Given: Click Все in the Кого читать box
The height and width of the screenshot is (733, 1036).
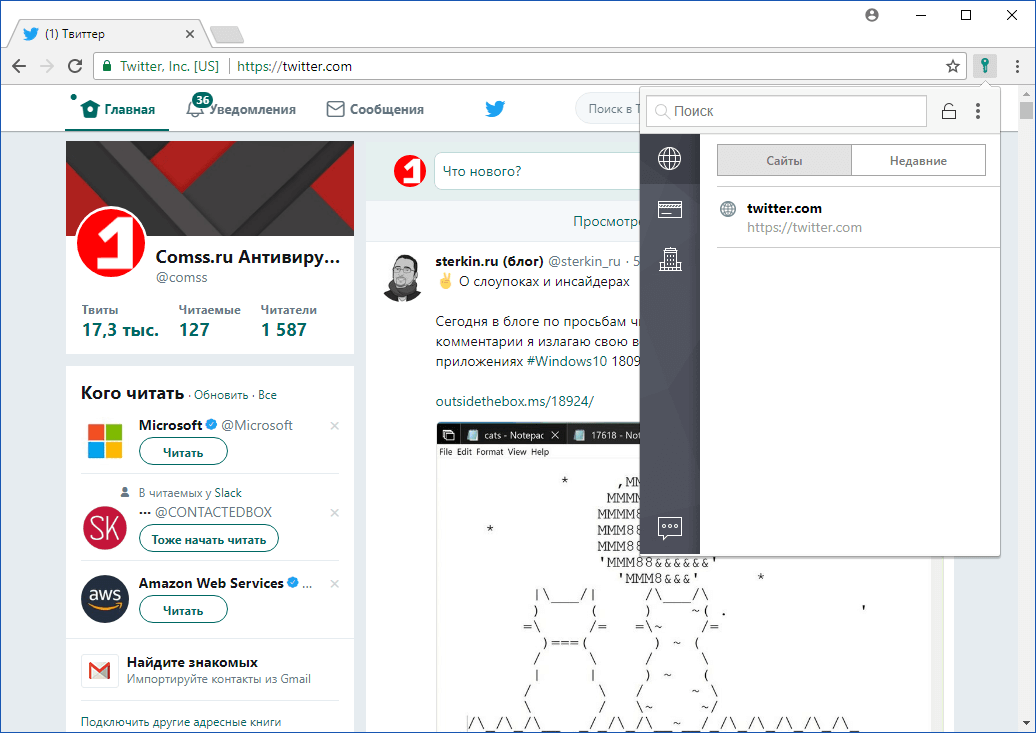Looking at the screenshot, I should pos(268,395).
